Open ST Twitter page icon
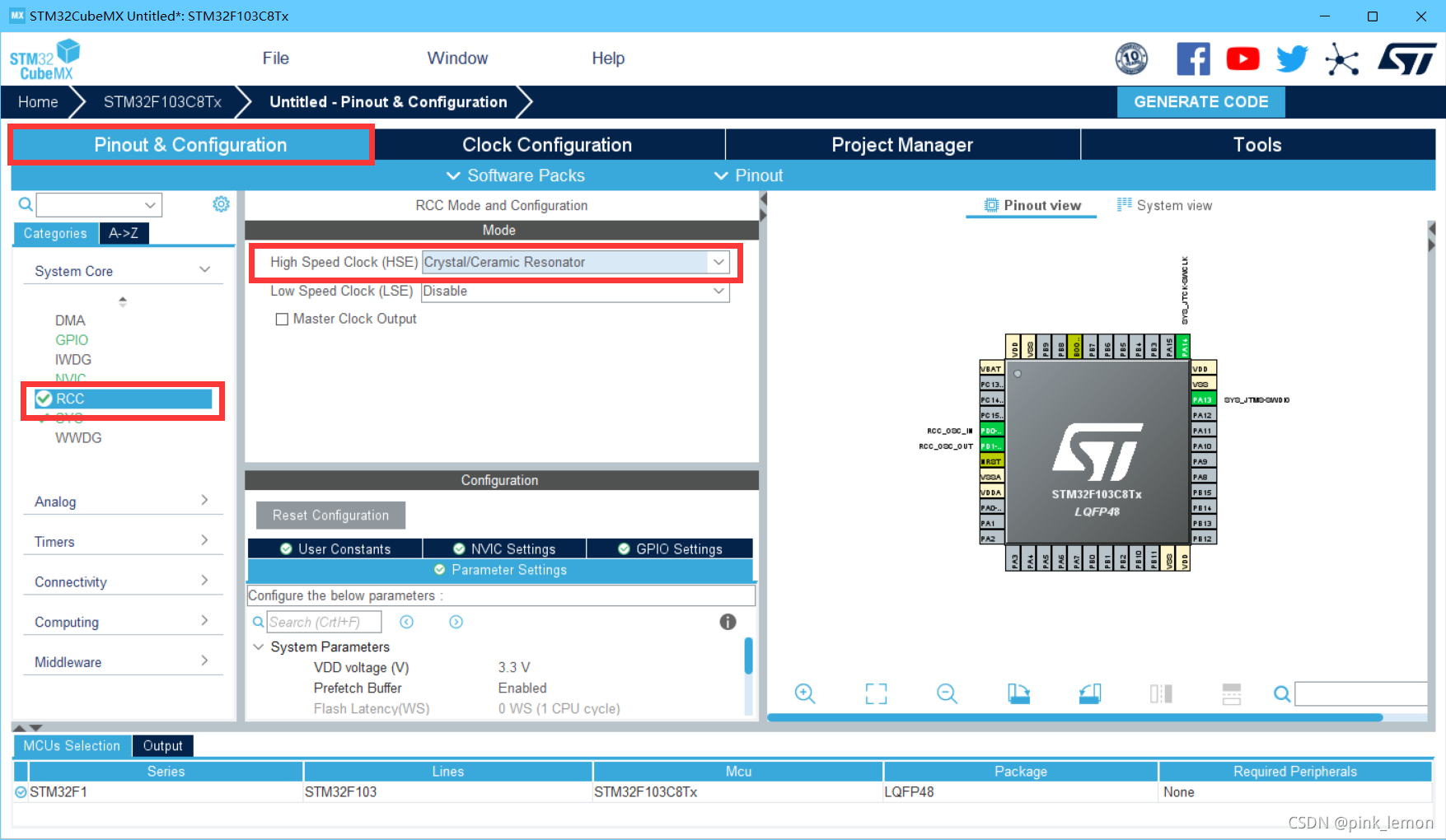Viewport: 1446px width, 840px height. click(1292, 59)
